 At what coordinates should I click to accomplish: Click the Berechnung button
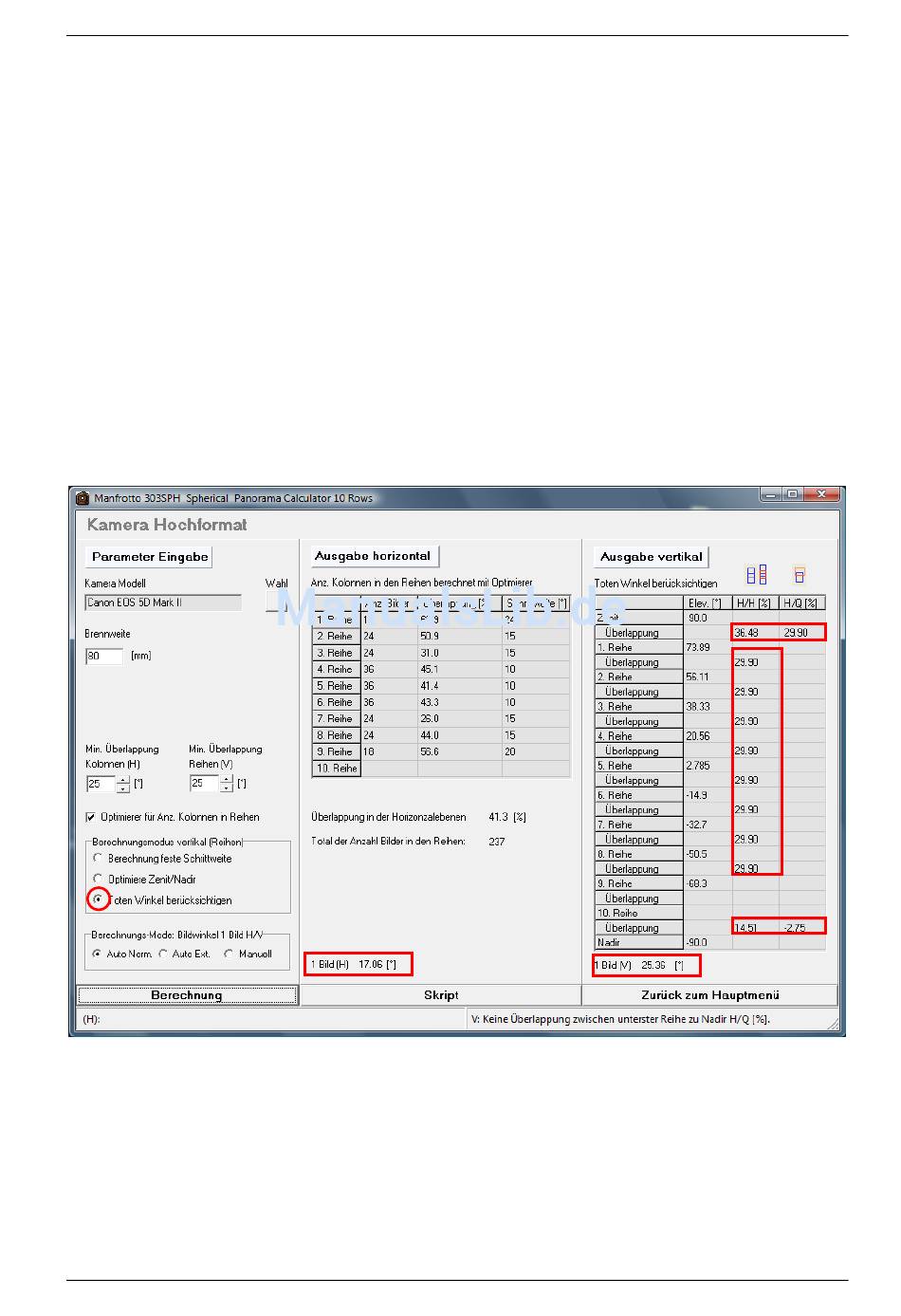coord(187,995)
